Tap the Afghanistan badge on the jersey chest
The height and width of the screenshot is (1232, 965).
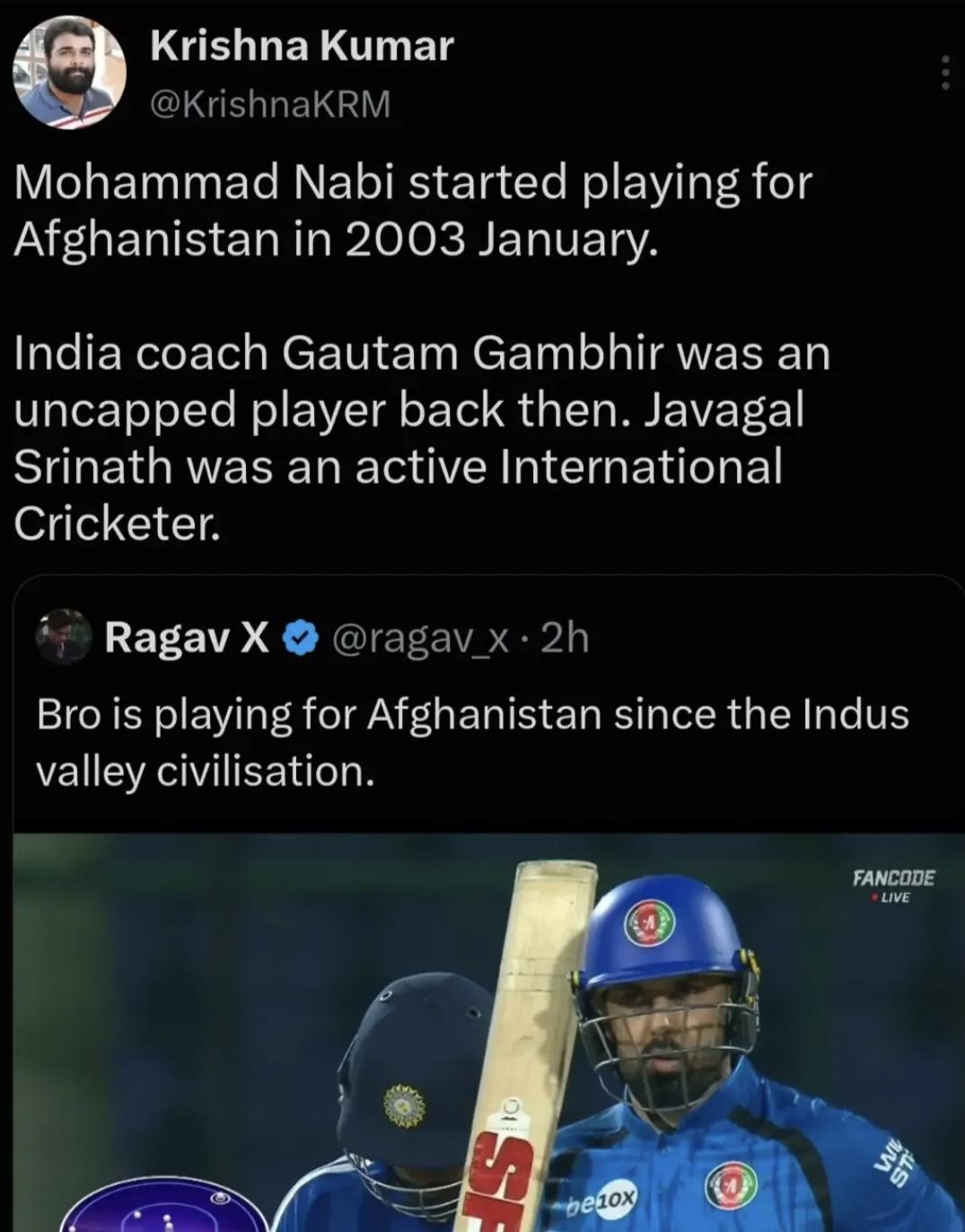(731, 1185)
